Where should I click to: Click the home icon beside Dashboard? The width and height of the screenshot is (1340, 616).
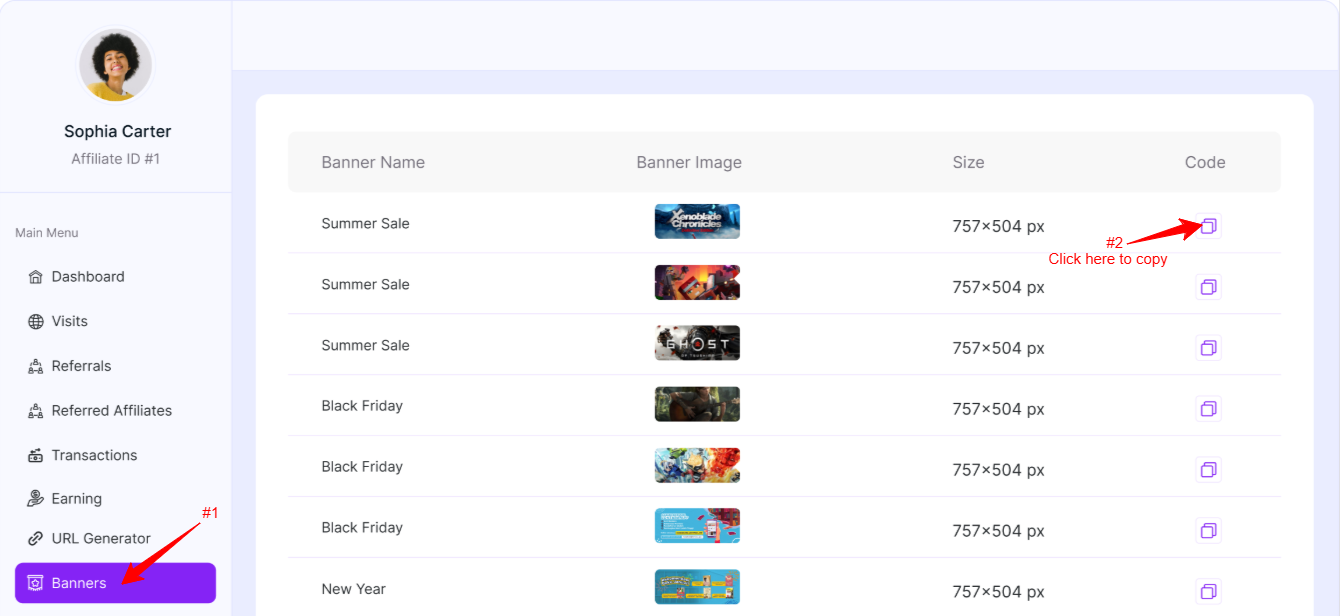[x=36, y=277]
